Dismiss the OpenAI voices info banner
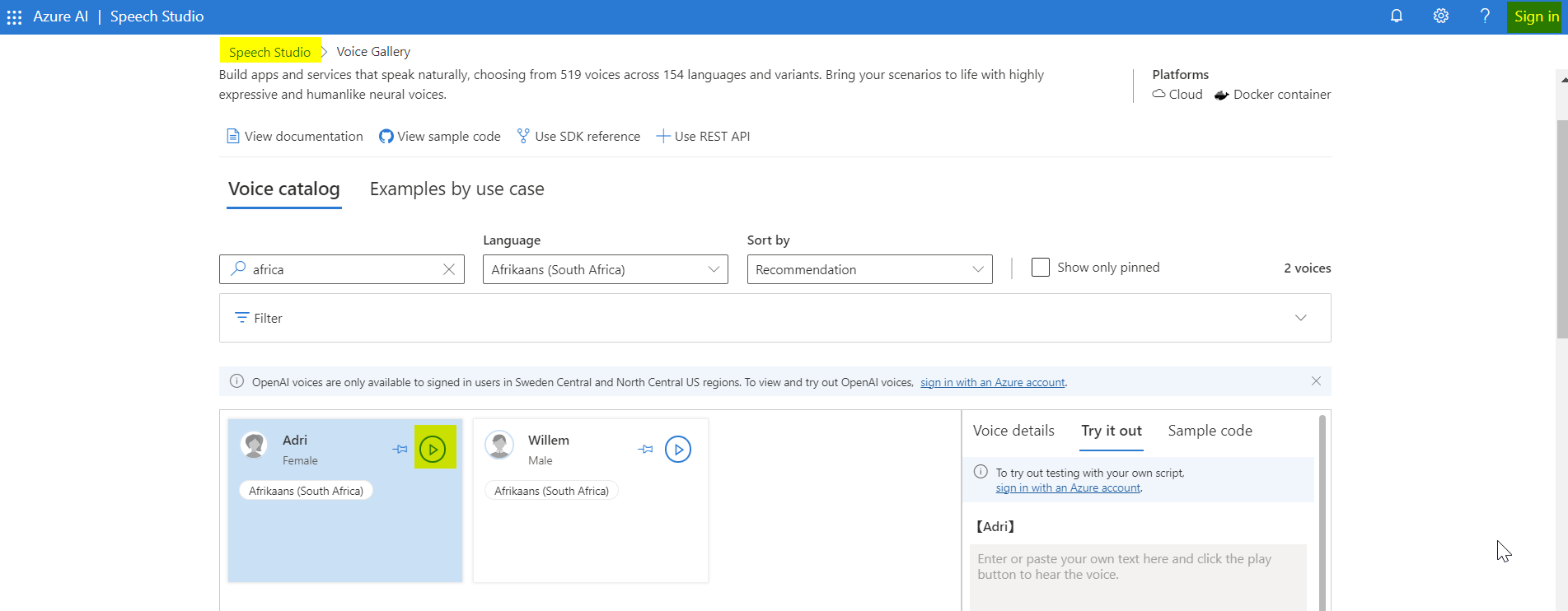This screenshot has height=611, width=1568. point(1316,381)
